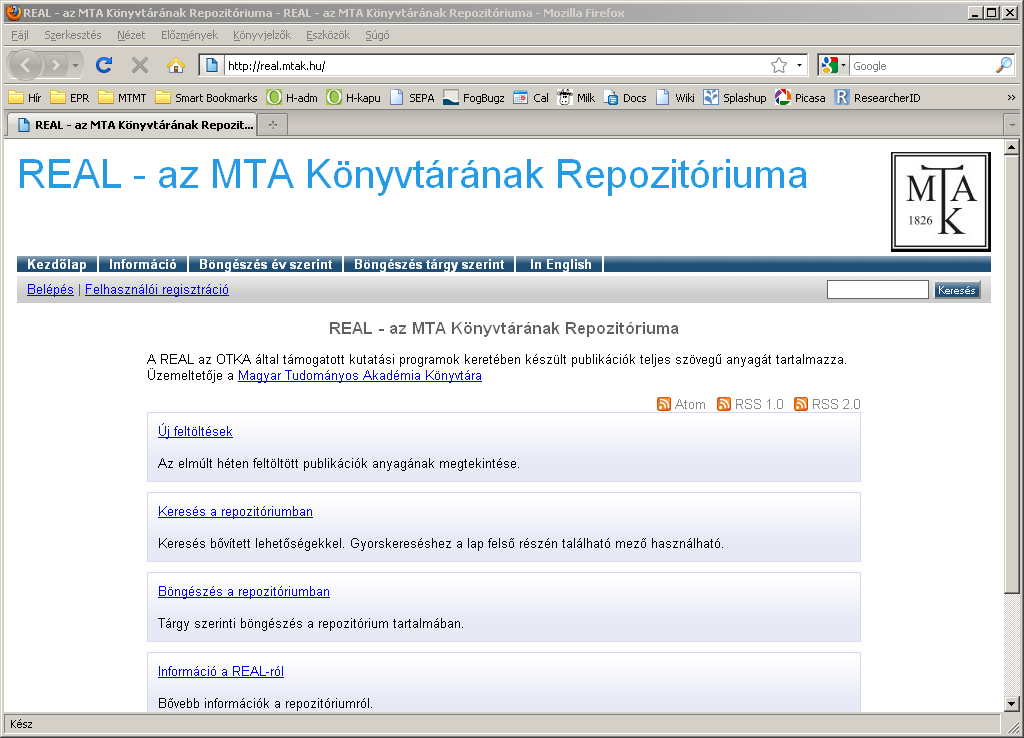
Task: Open the H-kapu bookmark
Action: (353, 98)
